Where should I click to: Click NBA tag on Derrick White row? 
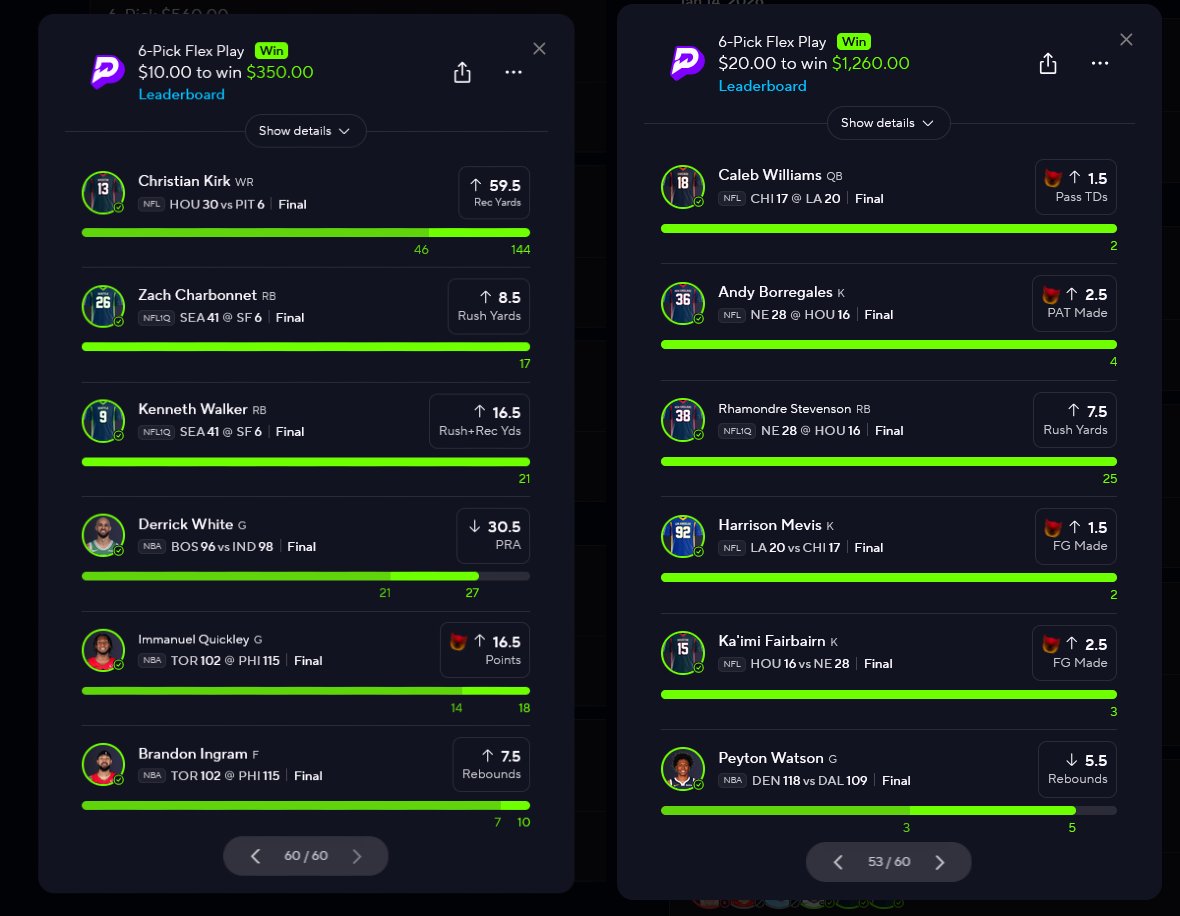tap(151, 546)
